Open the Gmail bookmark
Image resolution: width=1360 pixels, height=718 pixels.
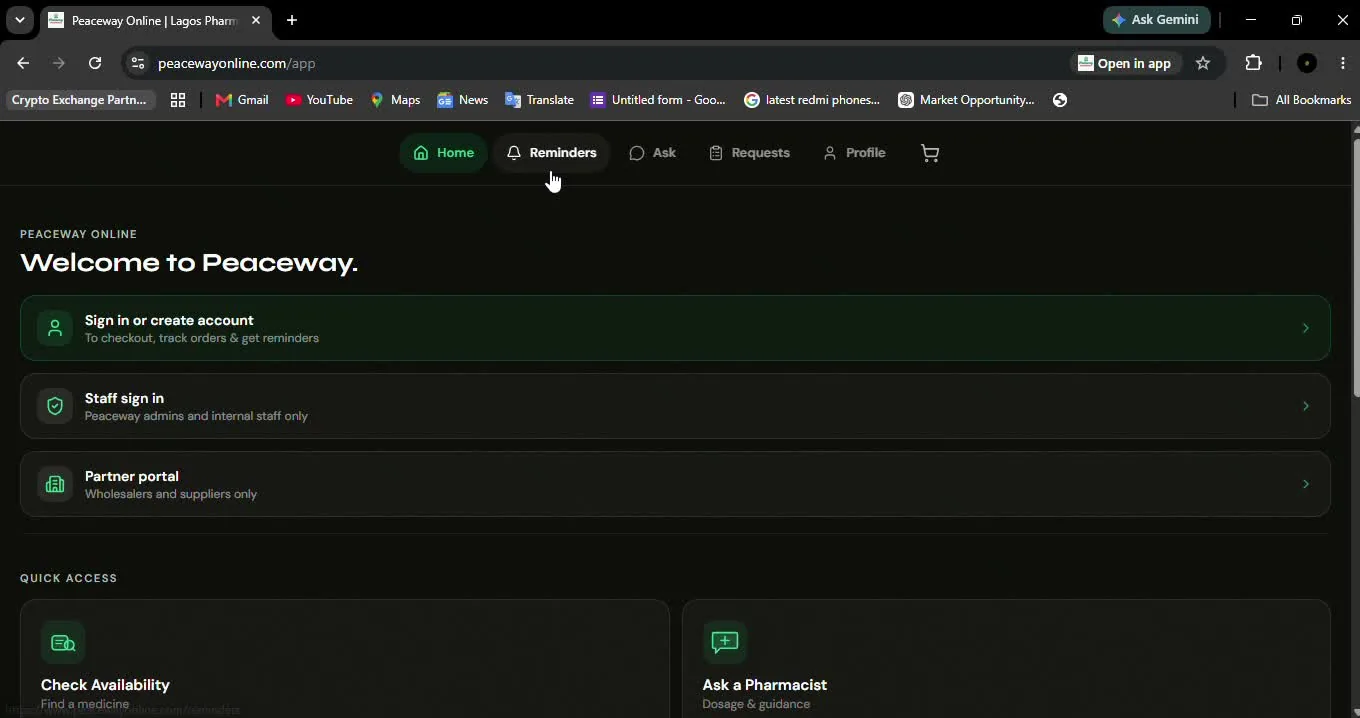pyautogui.click(x=242, y=100)
